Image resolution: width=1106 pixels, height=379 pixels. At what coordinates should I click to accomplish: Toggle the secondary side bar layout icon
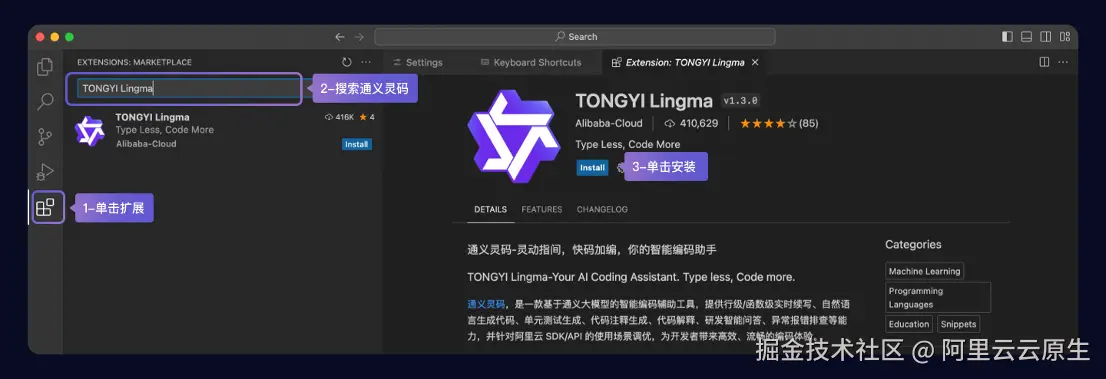[1046, 37]
